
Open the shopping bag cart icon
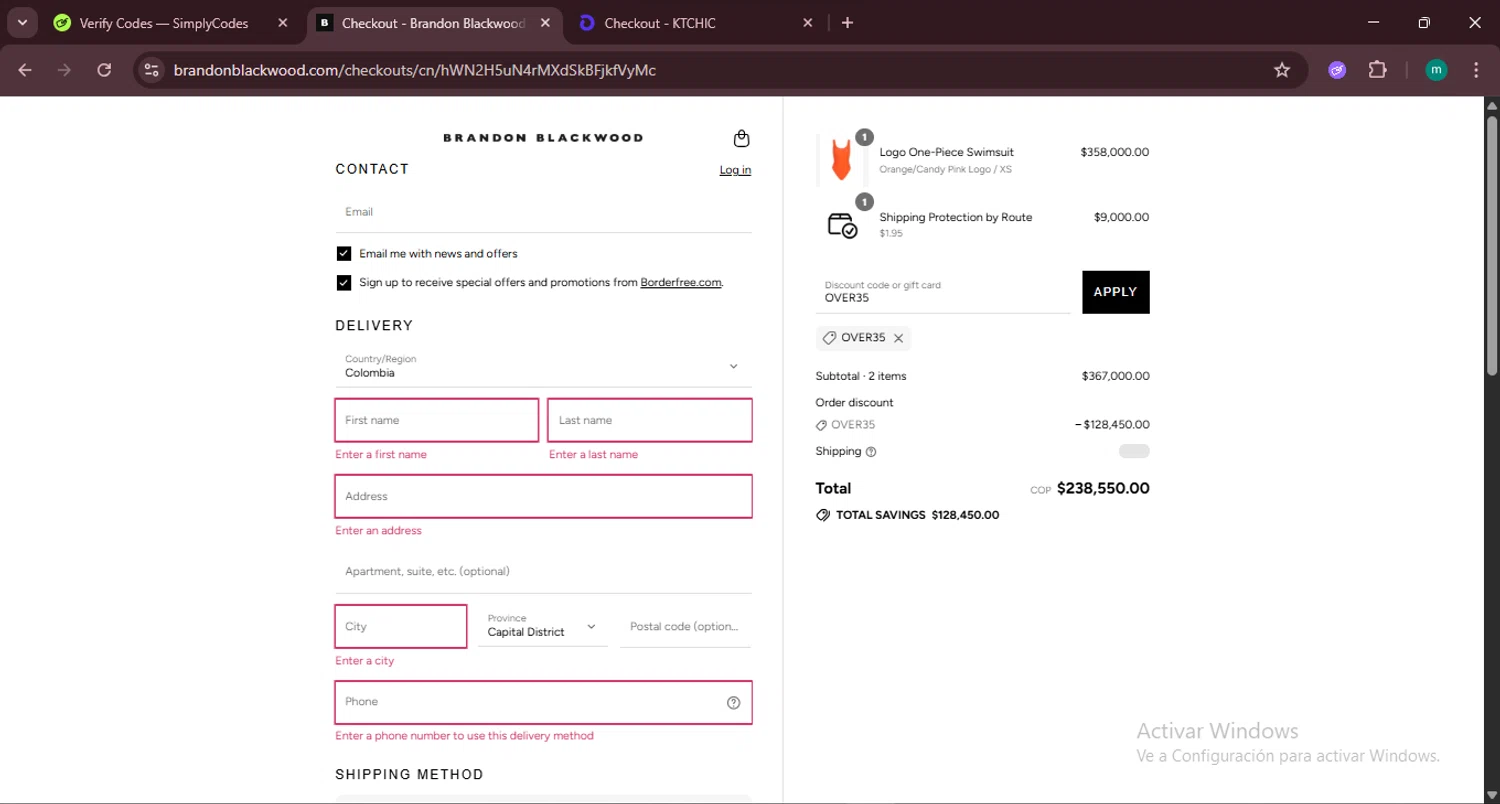(741, 138)
